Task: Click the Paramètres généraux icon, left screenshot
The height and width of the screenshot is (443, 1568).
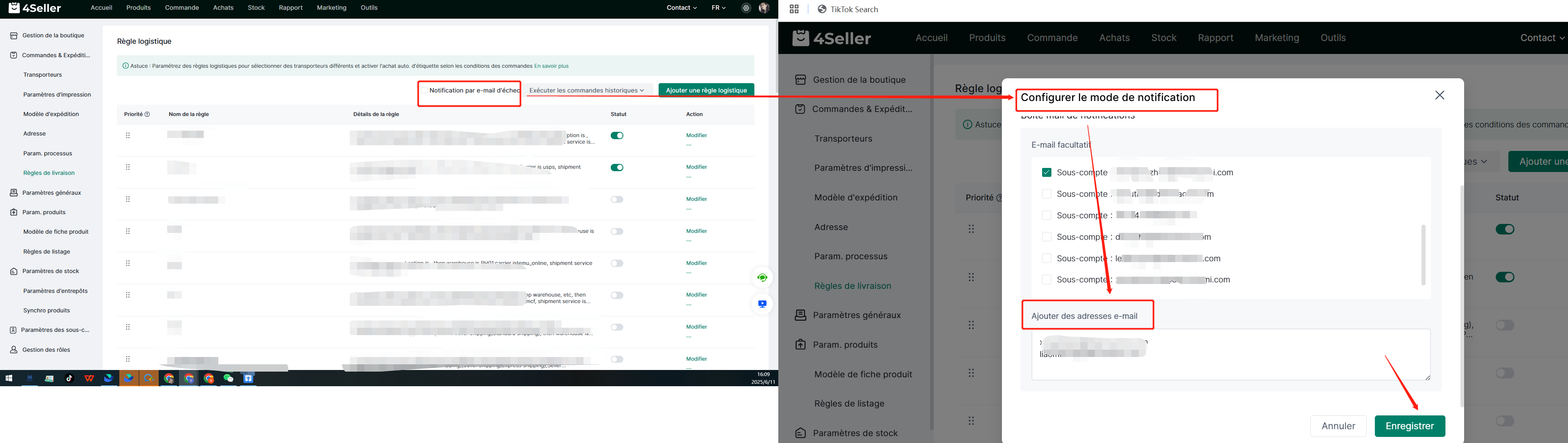Action: (x=14, y=193)
